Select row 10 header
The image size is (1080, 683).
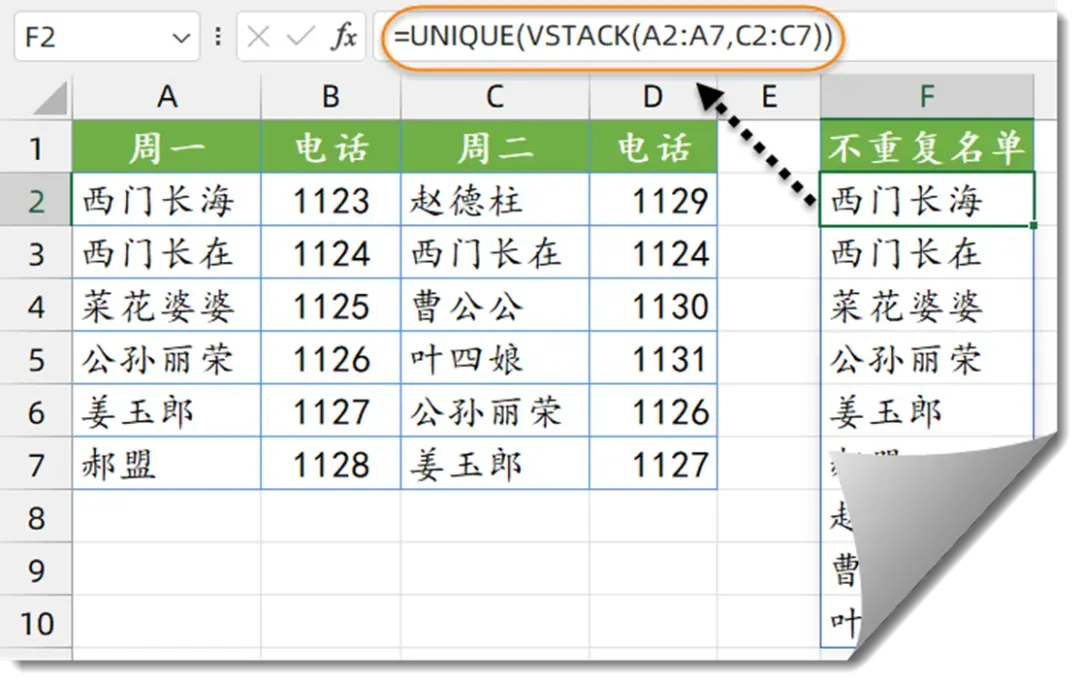point(36,623)
